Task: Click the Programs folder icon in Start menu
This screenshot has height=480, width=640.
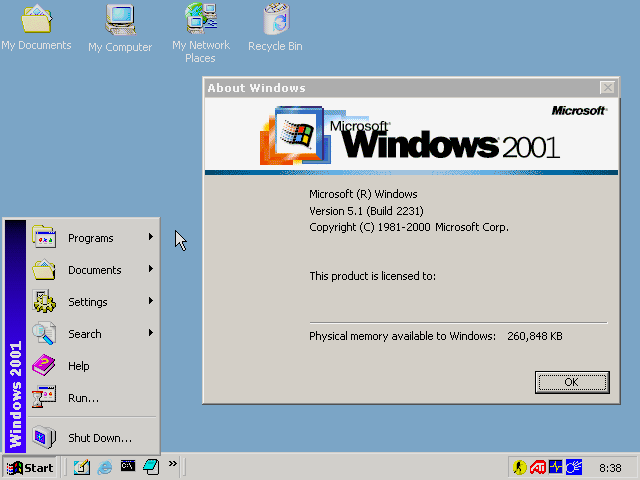Action: click(x=44, y=237)
